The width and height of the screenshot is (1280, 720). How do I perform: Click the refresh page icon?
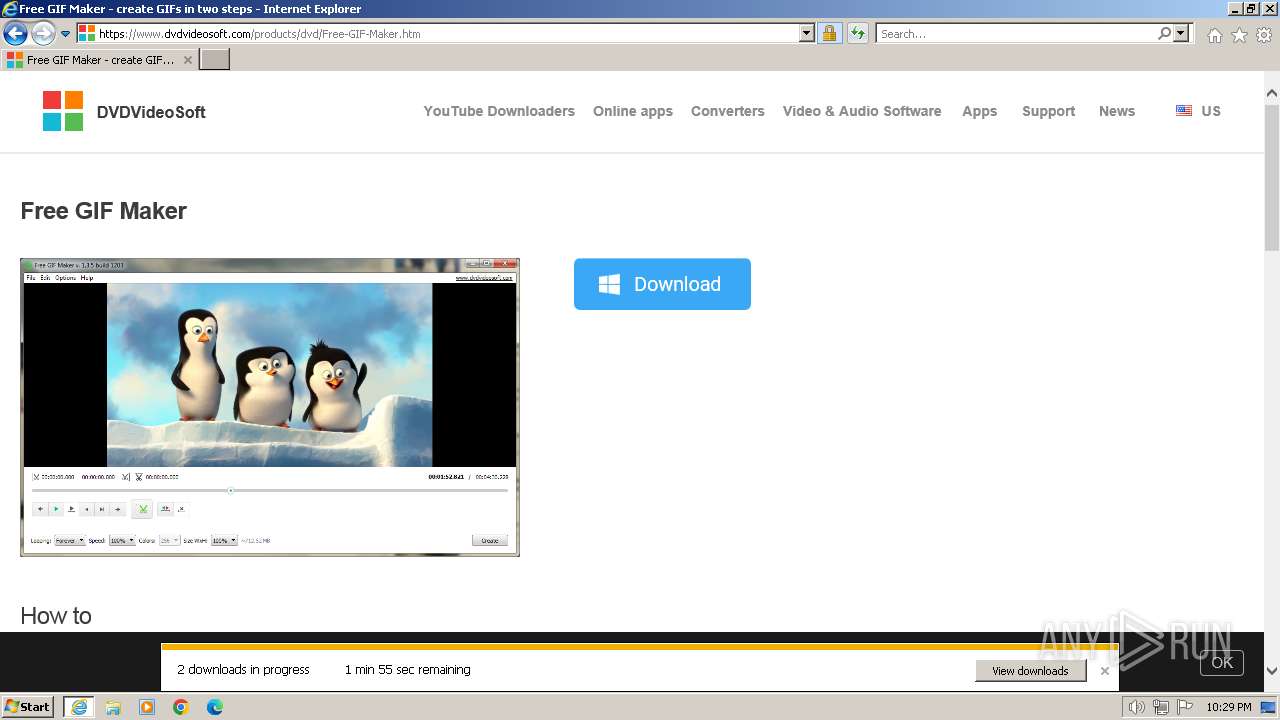coord(857,33)
